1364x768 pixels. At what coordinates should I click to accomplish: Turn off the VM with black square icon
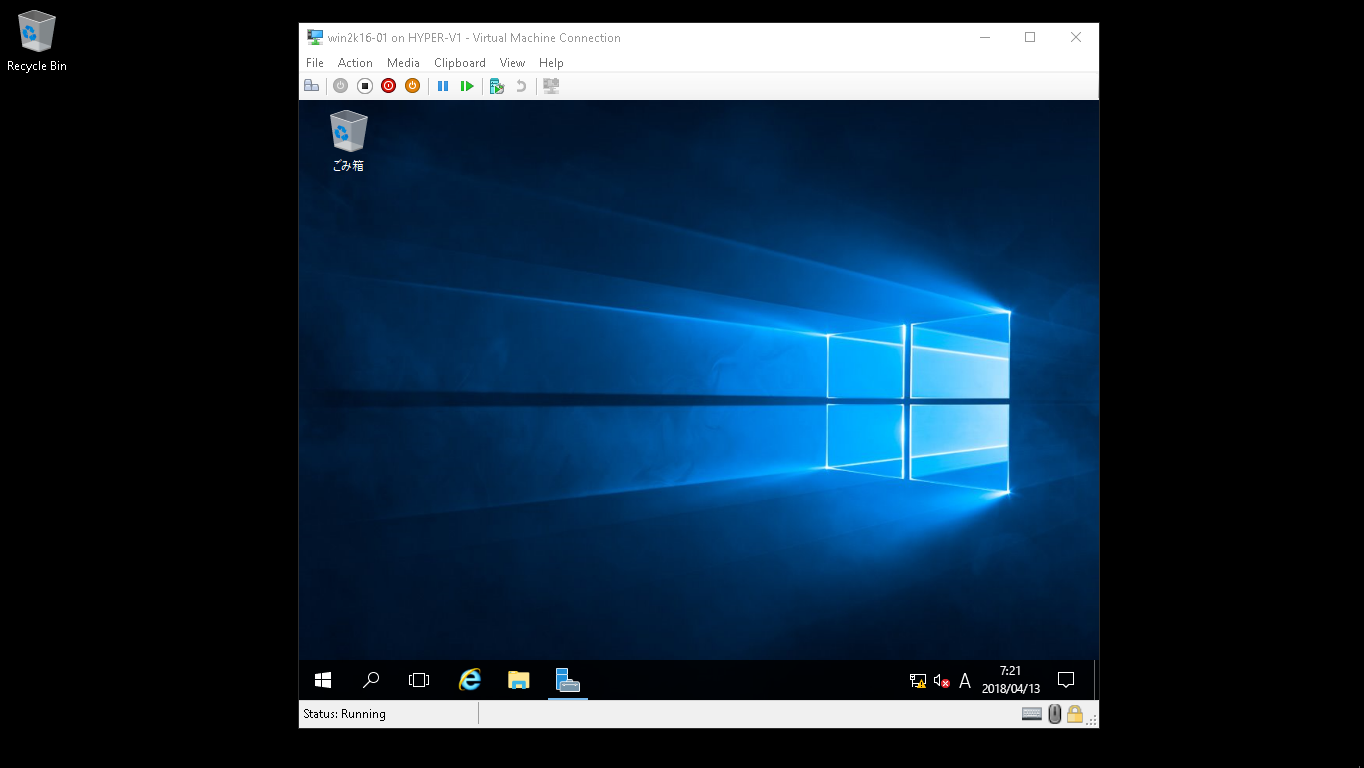click(x=365, y=86)
